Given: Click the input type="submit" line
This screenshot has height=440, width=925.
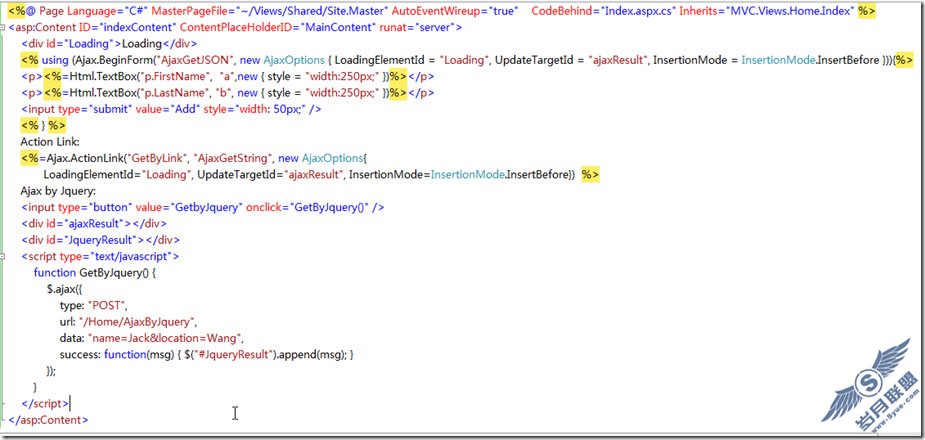Looking at the screenshot, I should click(x=171, y=109).
